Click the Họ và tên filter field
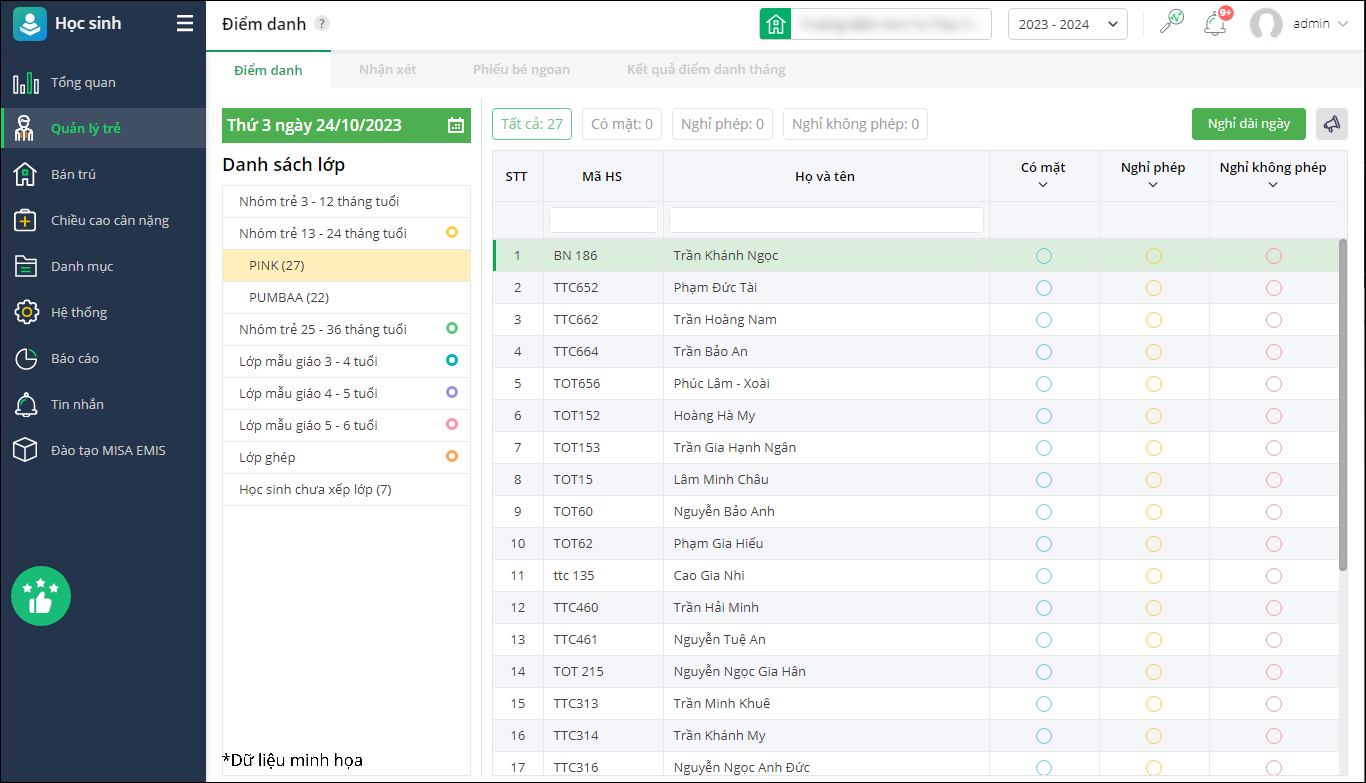Image resolution: width=1366 pixels, height=783 pixels. (826, 220)
